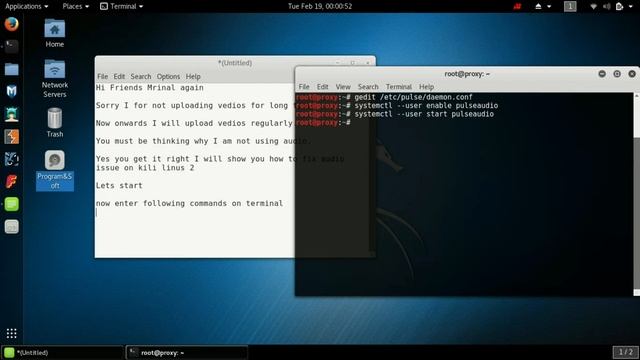Viewport: 640px width, 360px height.
Task: Open the Trash on the desktop
Action: pyautogui.click(x=55, y=122)
